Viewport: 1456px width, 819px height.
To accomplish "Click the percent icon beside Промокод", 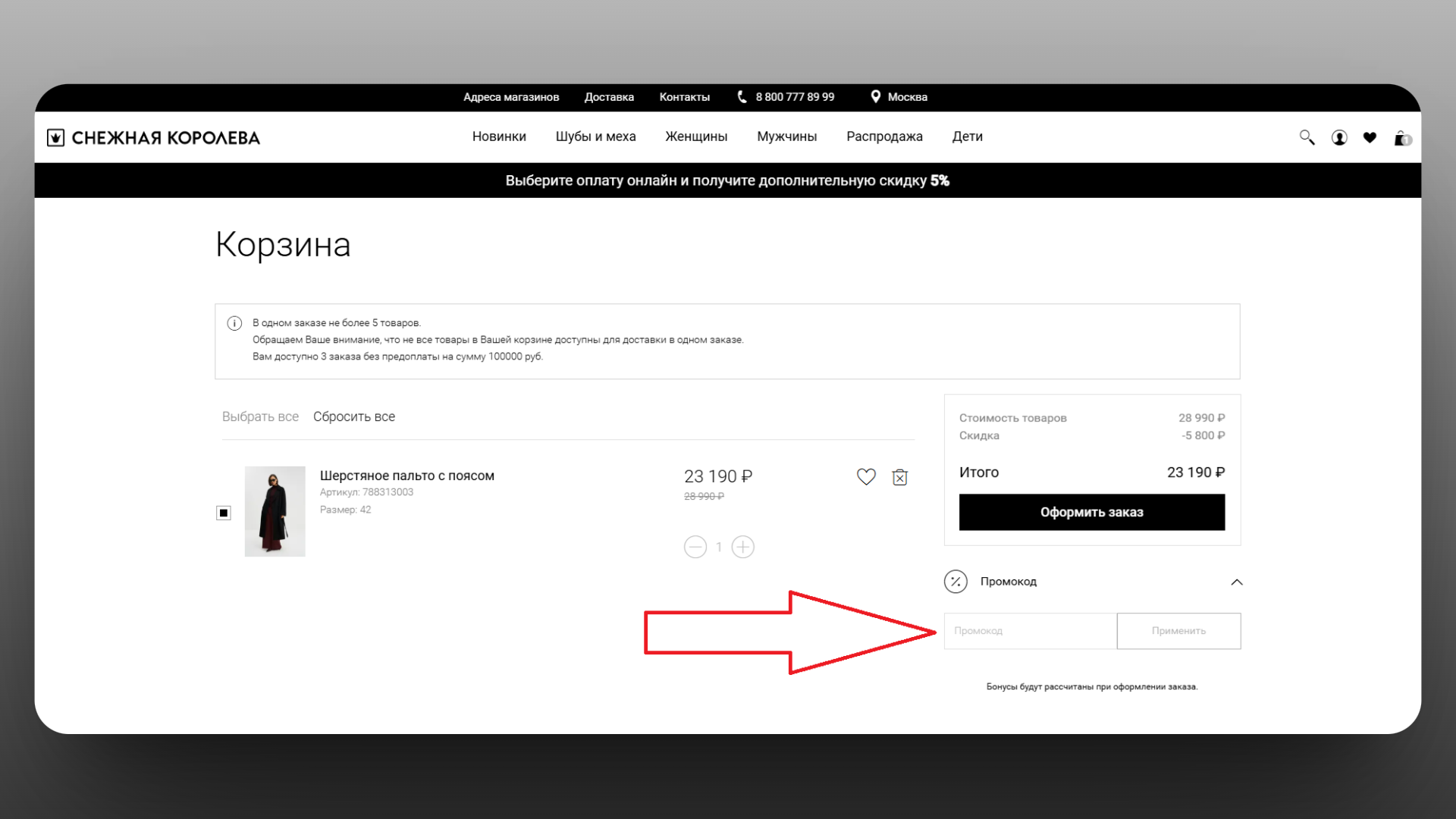I will (955, 582).
